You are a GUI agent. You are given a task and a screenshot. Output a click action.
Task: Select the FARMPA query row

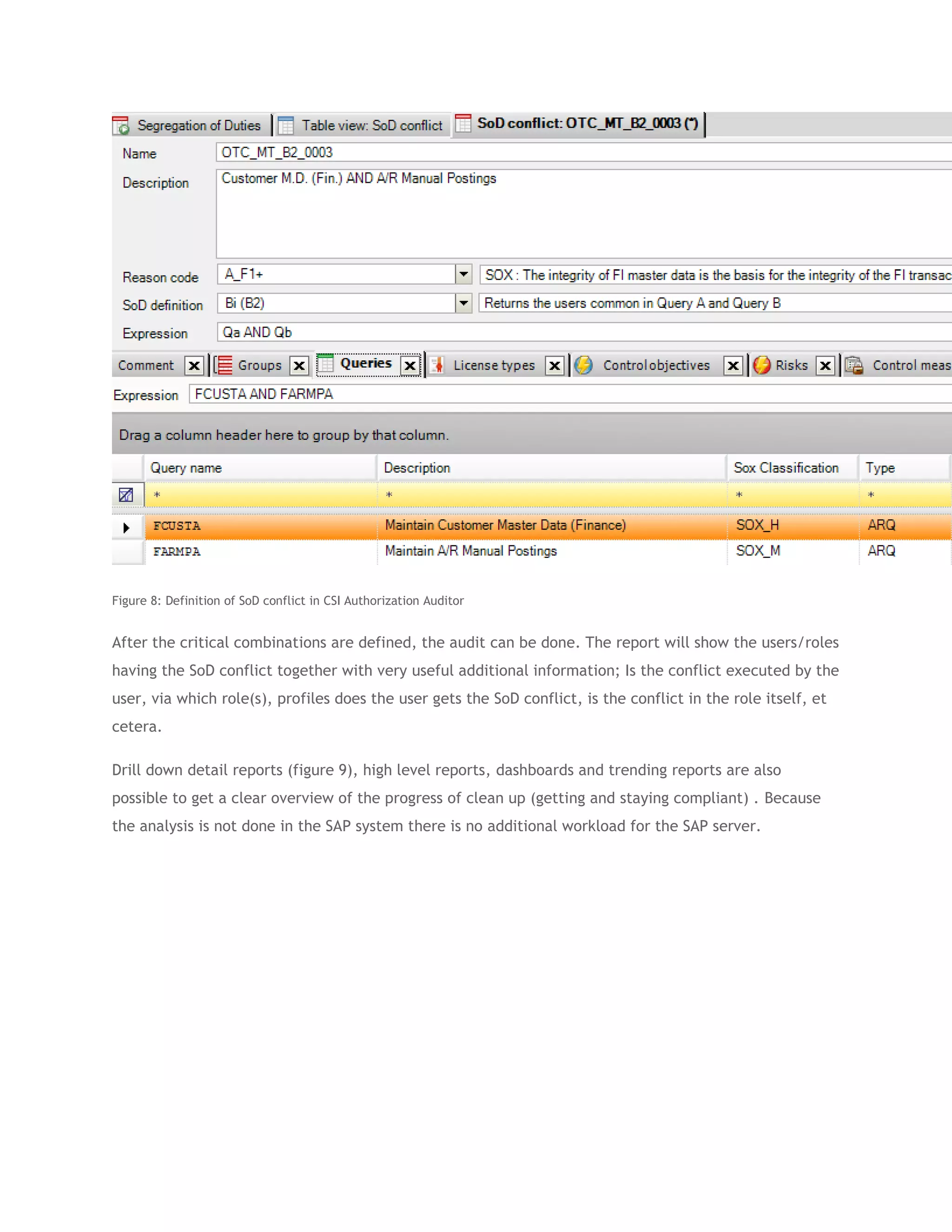(532, 552)
